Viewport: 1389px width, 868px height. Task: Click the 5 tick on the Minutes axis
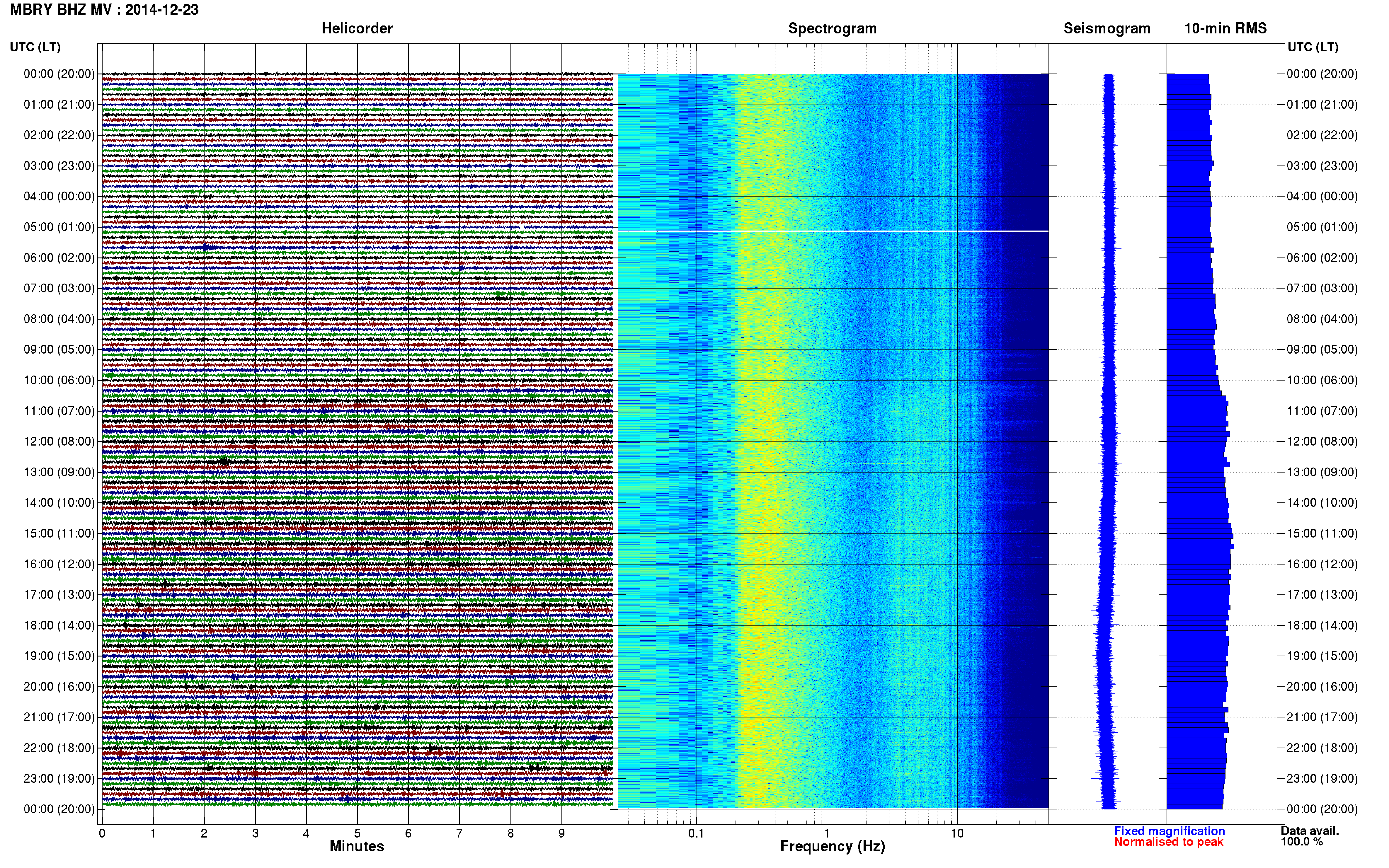[357, 833]
